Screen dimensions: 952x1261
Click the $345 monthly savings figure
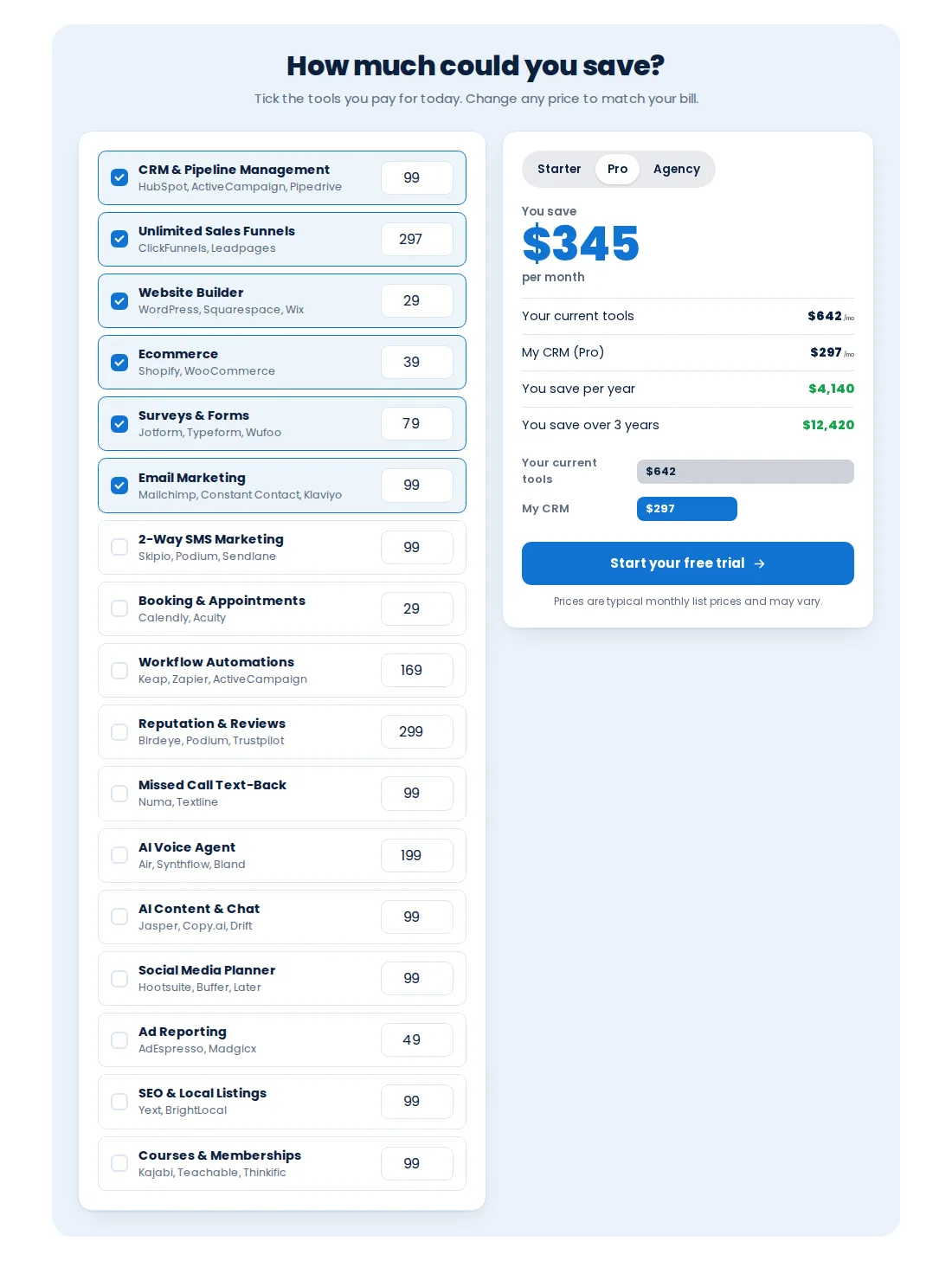(581, 243)
